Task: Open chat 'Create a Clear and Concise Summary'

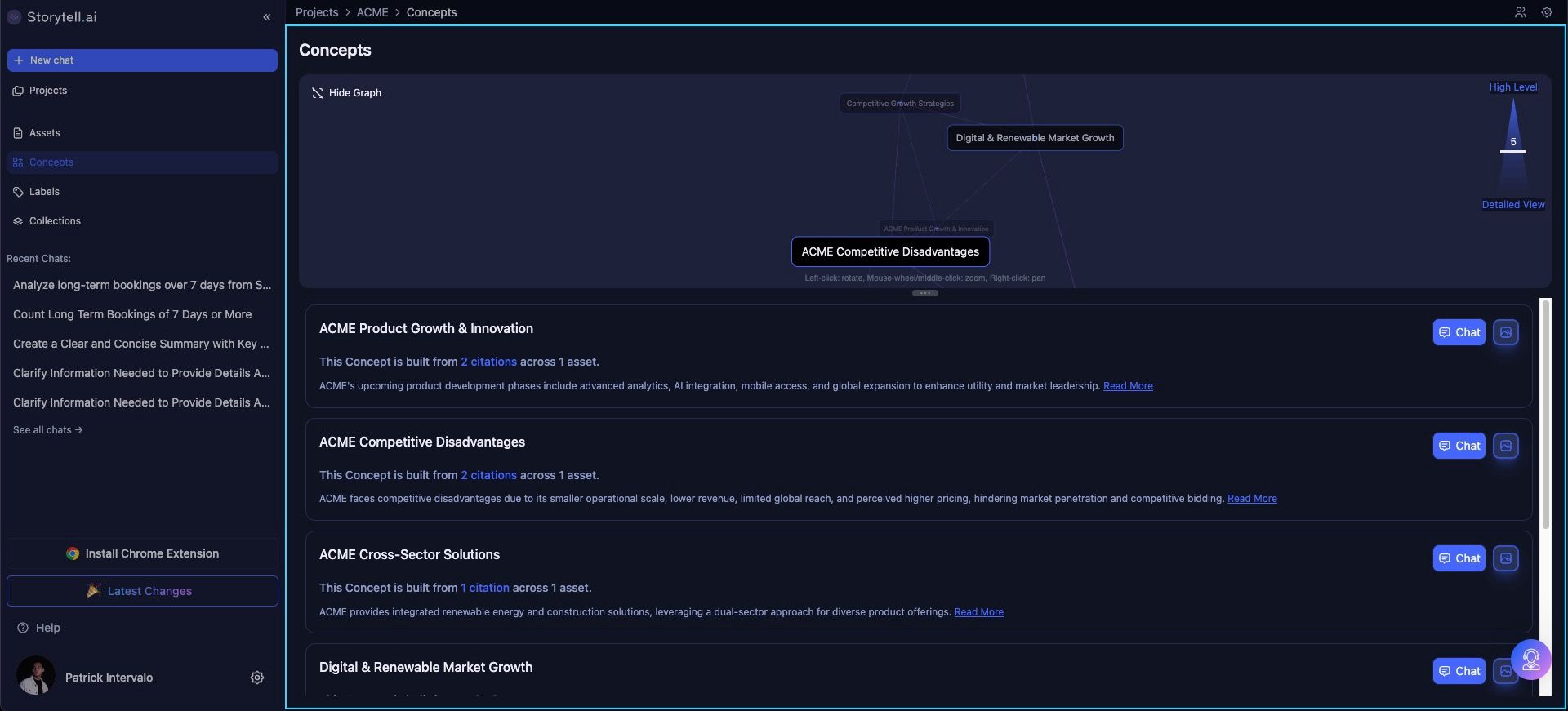Action: tap(142, 344)
